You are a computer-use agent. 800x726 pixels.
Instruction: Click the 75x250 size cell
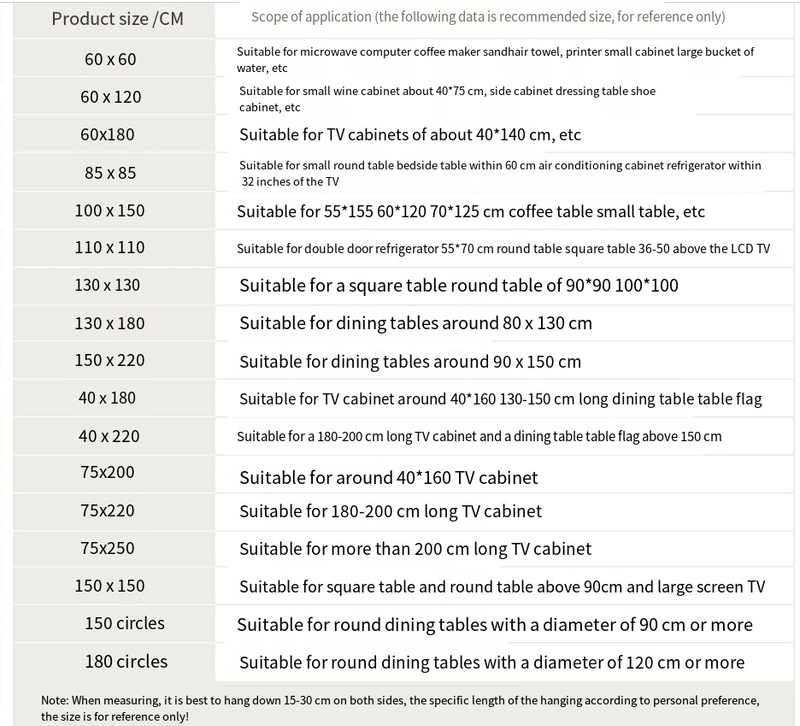tap(107, 548)
